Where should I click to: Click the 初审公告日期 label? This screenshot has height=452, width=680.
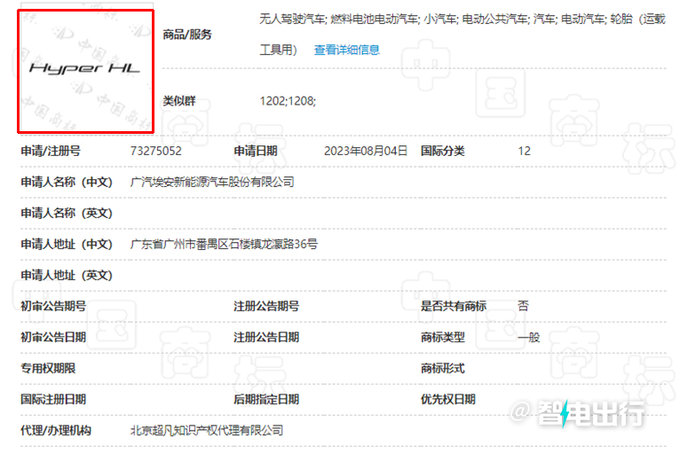pyautogui.click(x=53, y=337)
